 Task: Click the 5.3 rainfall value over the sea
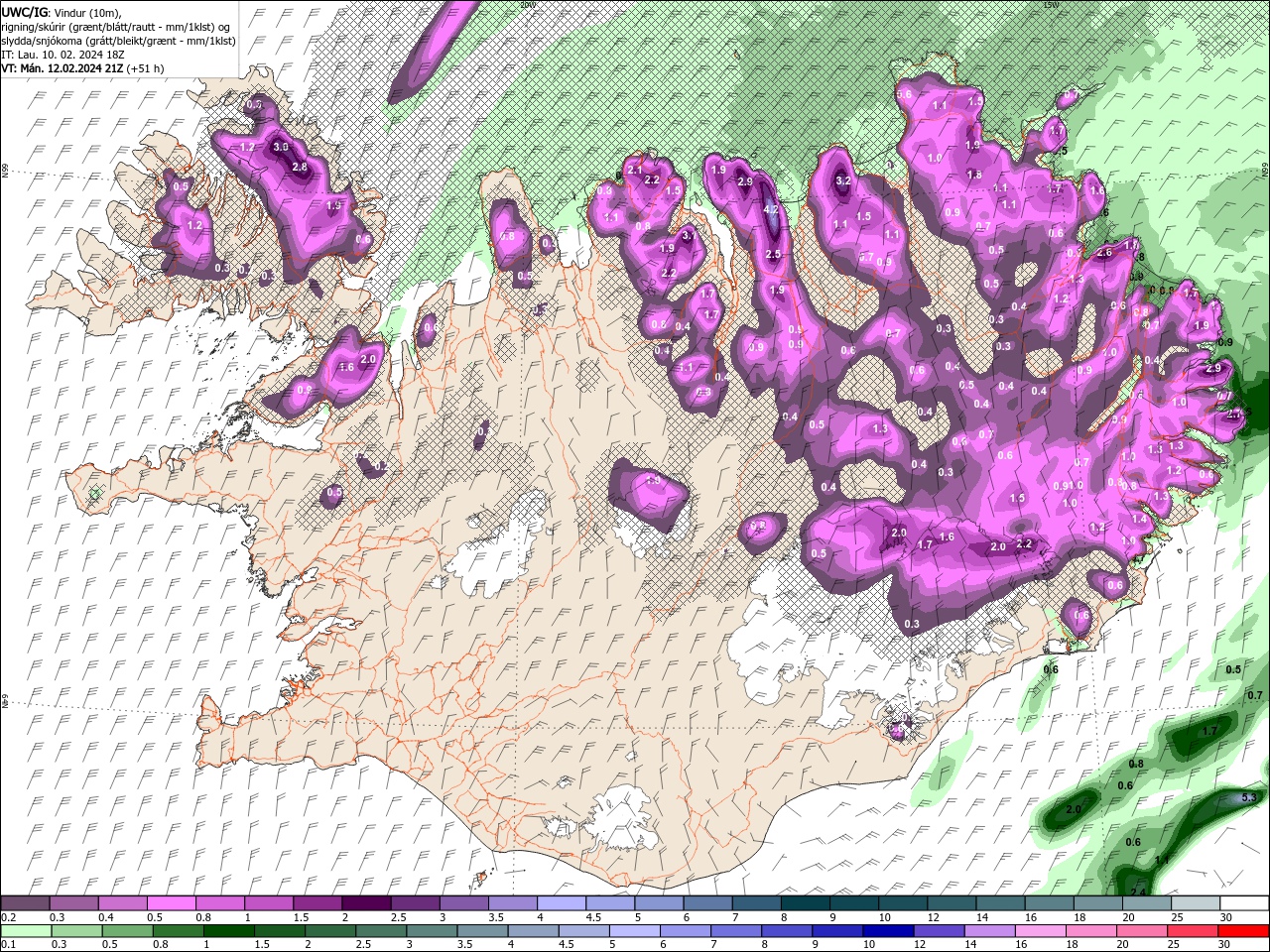pos(1250,797)
